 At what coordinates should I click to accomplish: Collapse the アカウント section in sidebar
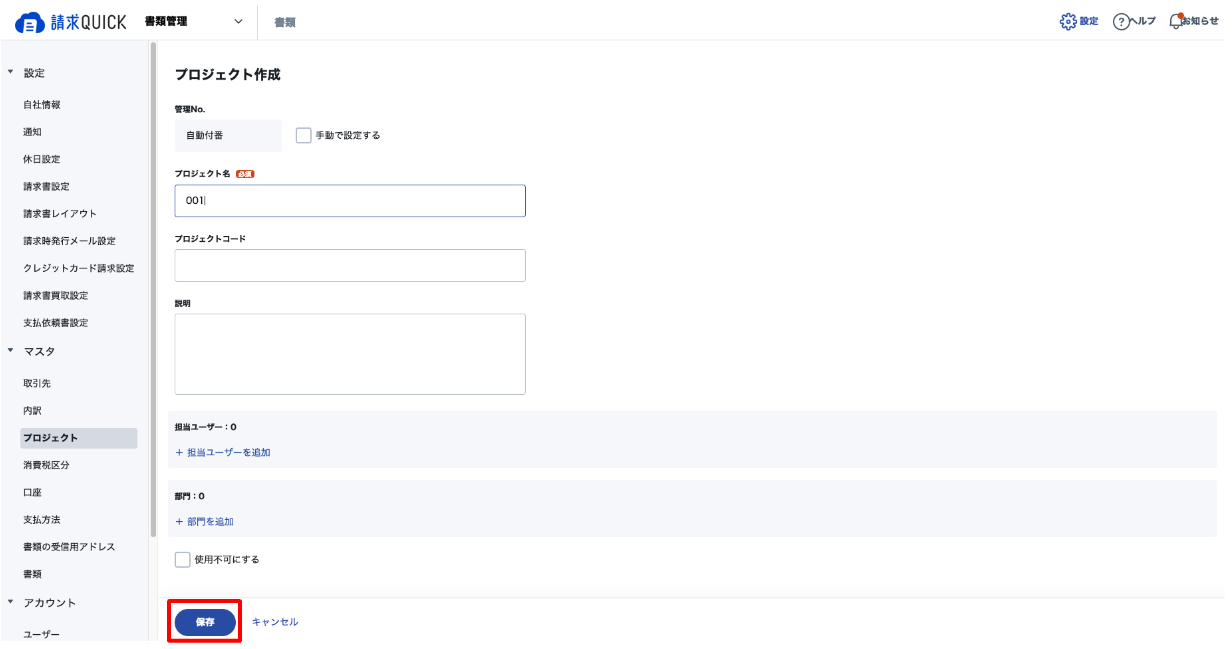point(11,602)
